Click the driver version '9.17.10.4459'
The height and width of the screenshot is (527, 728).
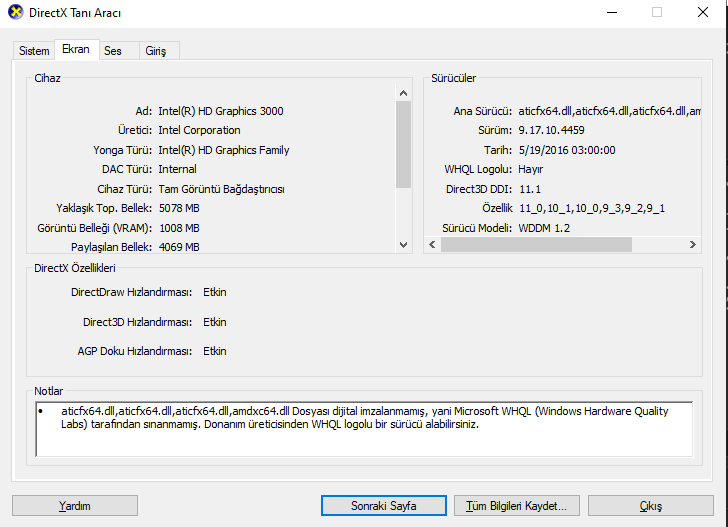coord(552,130)
